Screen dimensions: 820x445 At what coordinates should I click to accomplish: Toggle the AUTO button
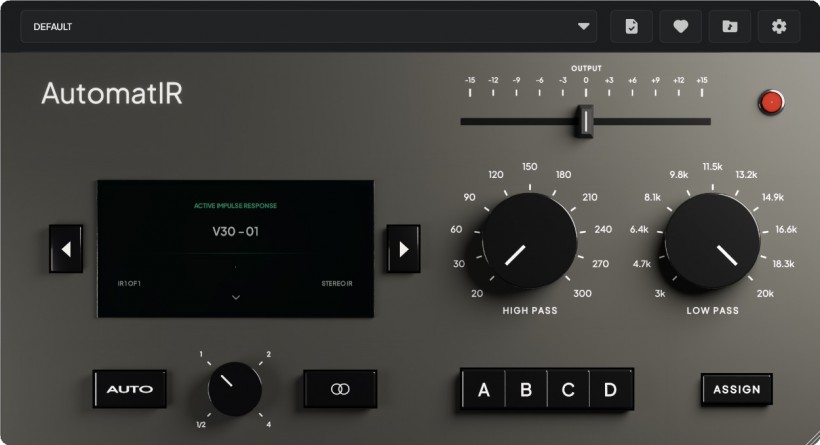[x=130, y=389]
